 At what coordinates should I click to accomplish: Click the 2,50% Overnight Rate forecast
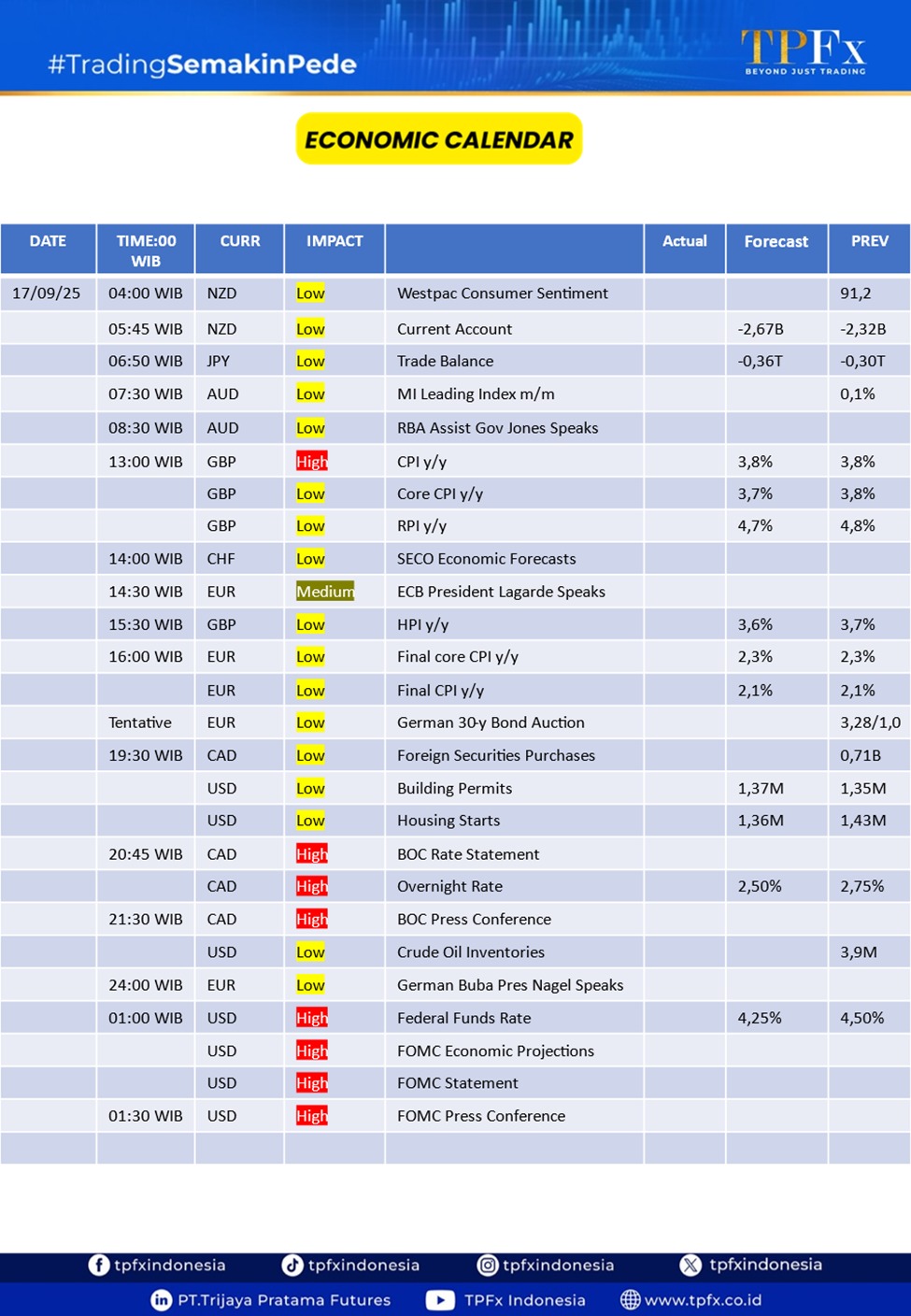coord(760,886)
